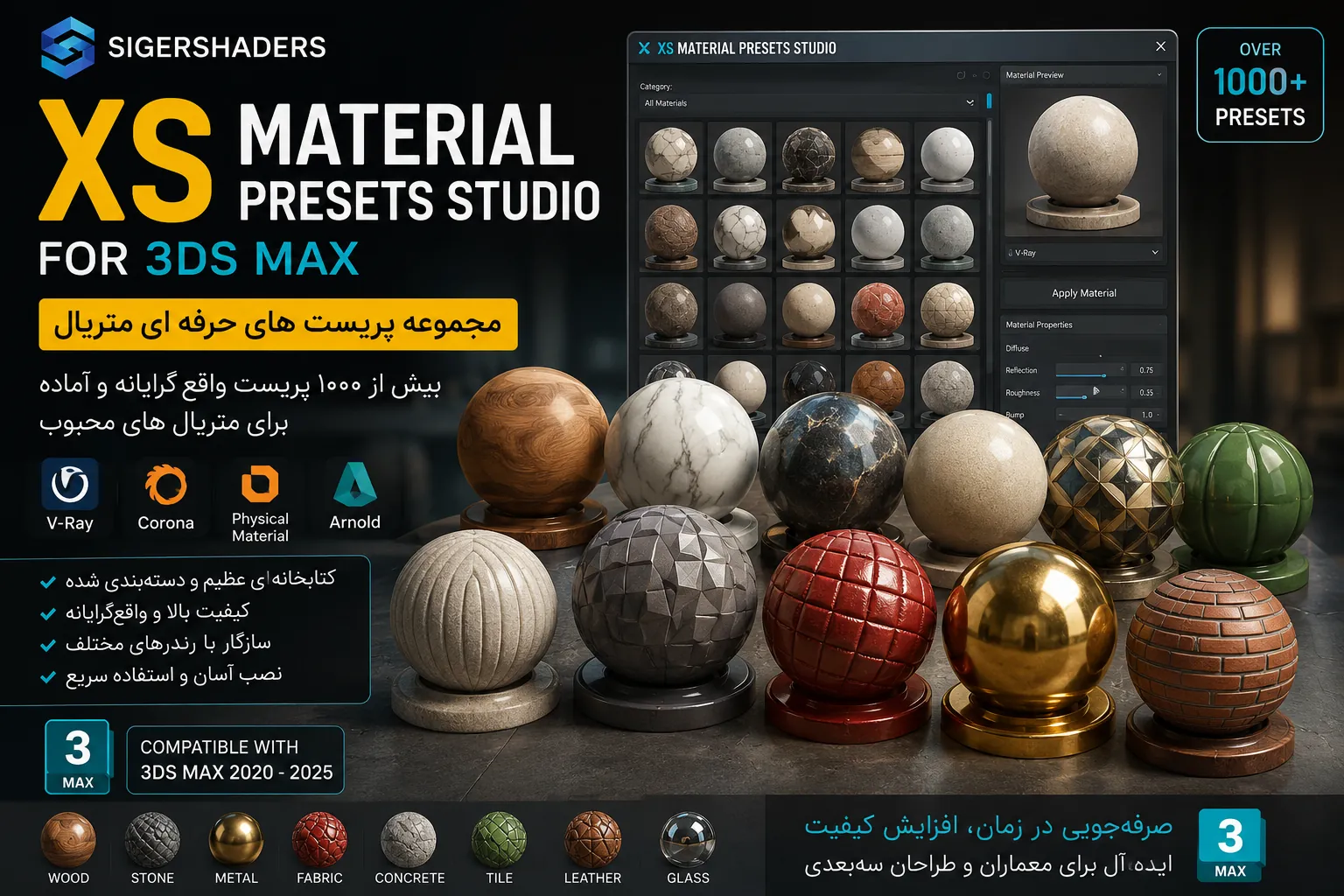Collapse the Material Preview panel chevron
This screenshot has height=896, width=1344.
(1159, 75)
